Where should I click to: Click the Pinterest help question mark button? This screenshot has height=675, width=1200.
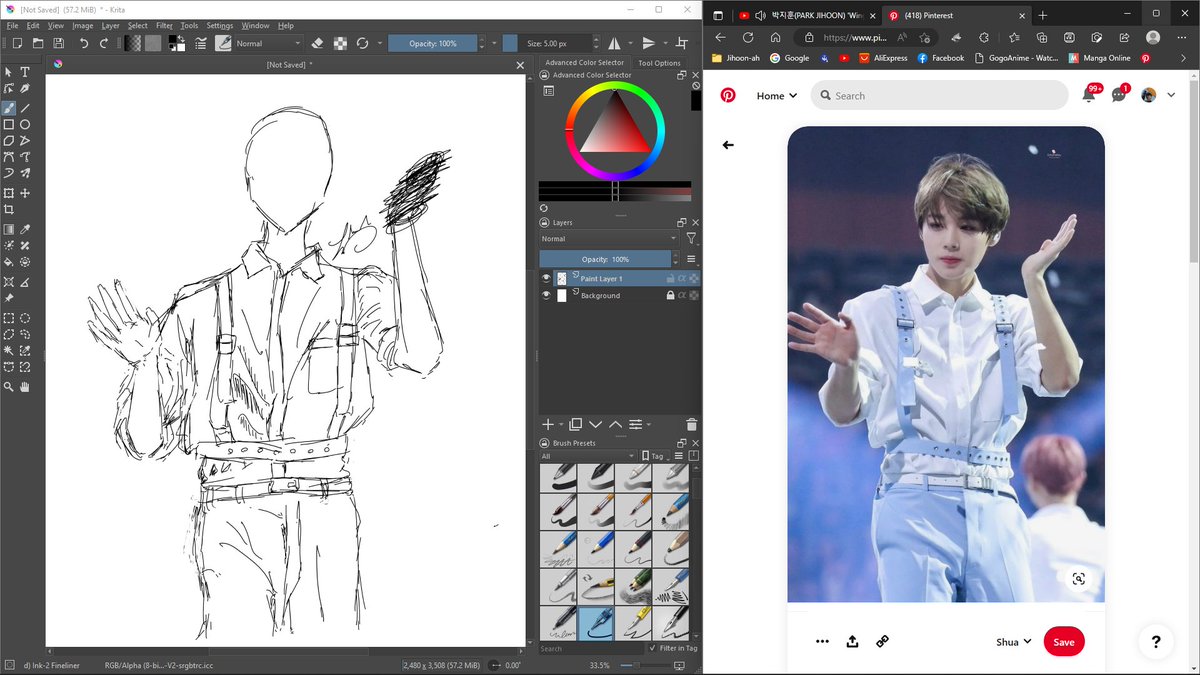click(x=1155, y=642)
